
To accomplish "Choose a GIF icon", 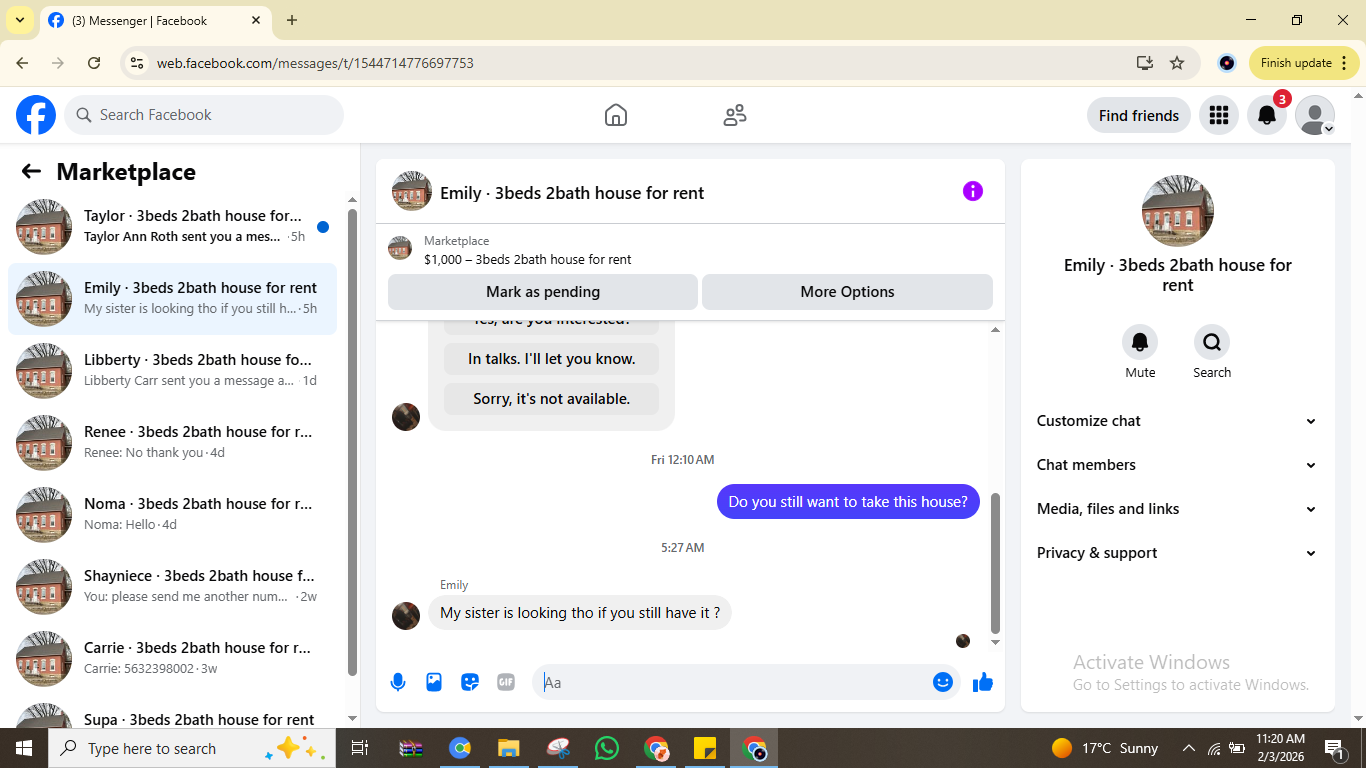I will (506, 682).
